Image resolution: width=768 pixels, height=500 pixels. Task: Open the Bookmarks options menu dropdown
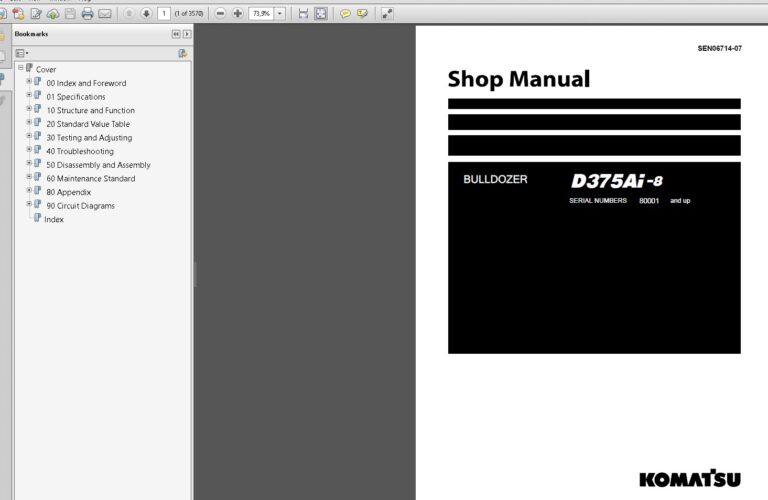(22, 53)
